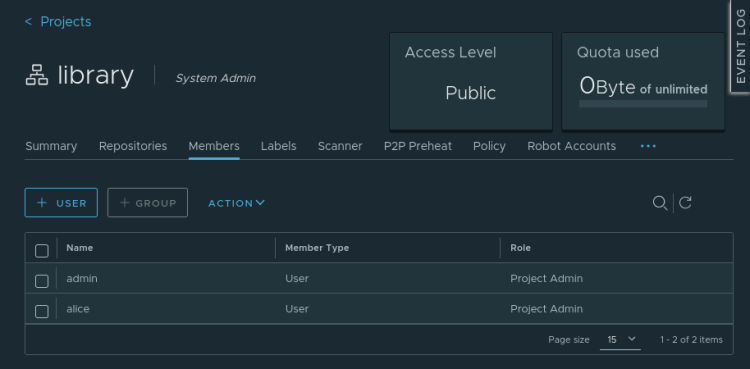Open the Scanner tab
The height and width of the screenshot is (369, 750).
(340, 146)
